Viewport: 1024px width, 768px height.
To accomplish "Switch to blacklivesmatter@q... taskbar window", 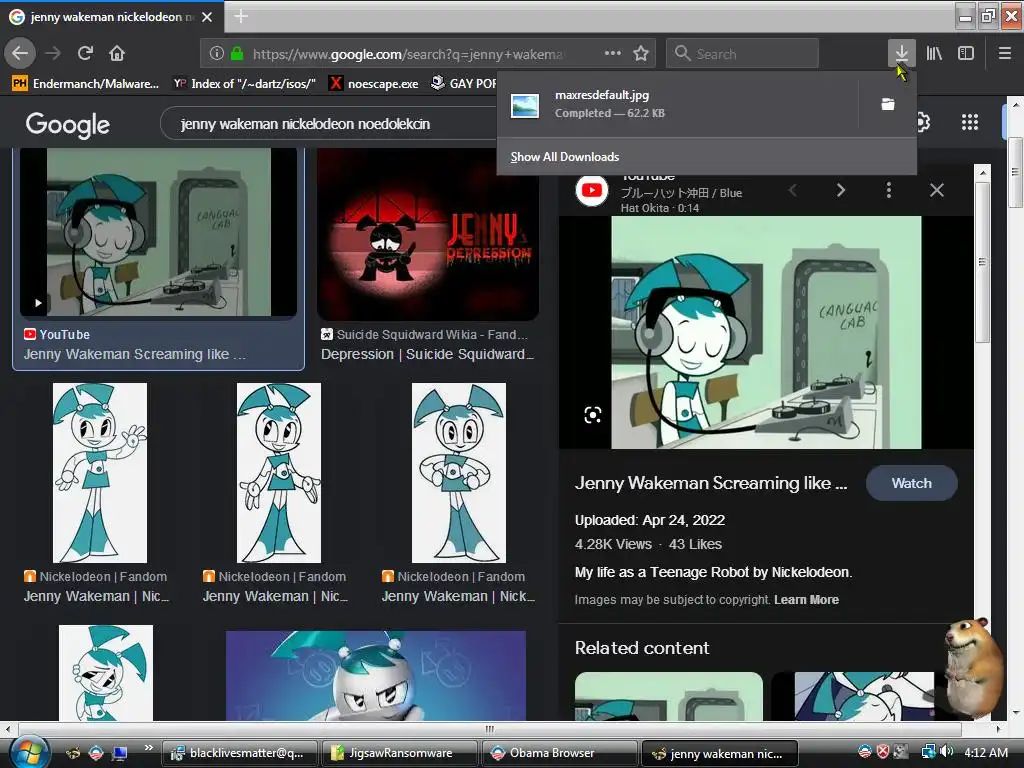I will (x=239, y=753).
